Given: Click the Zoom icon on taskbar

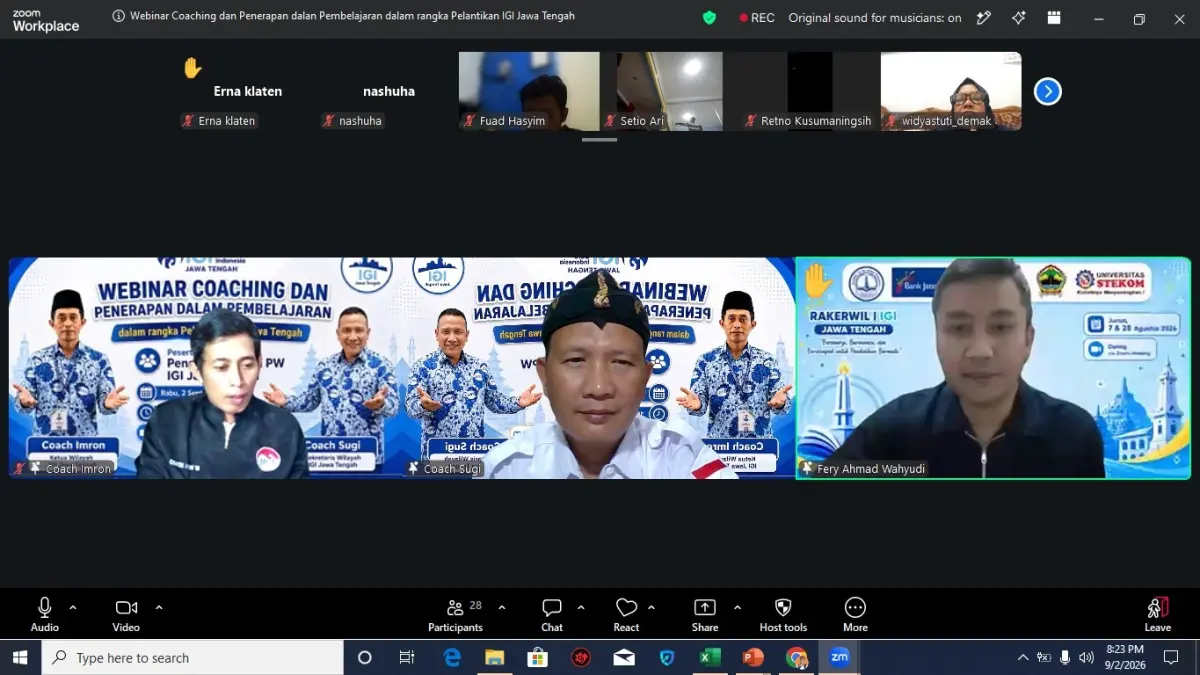Looking at the screenshot, I should click(x=839, y=657).
